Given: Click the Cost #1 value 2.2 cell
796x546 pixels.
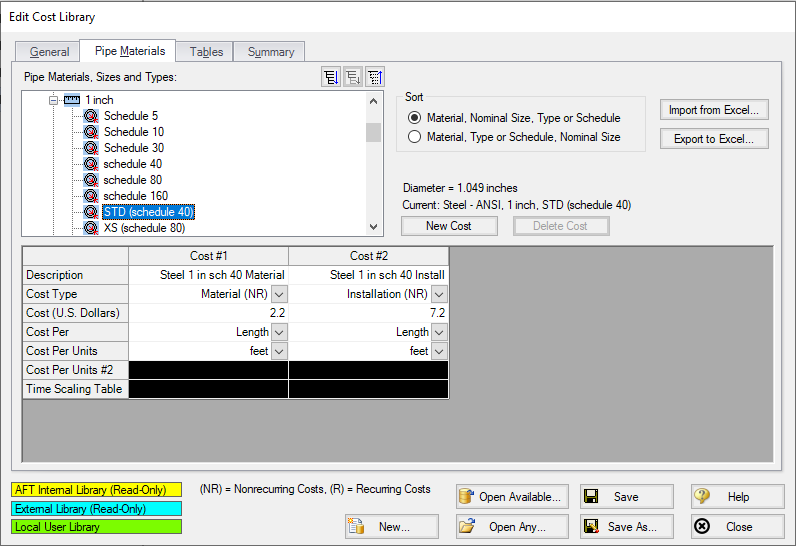Looking at the screenshot, I should 208,313.
